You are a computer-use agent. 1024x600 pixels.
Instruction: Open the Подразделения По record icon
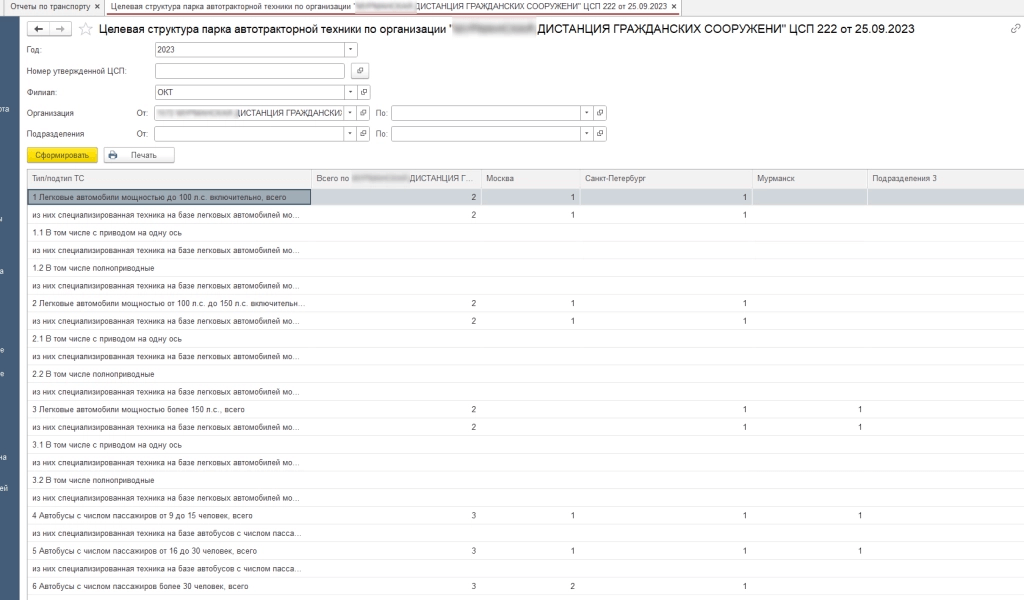pos(600,133)
